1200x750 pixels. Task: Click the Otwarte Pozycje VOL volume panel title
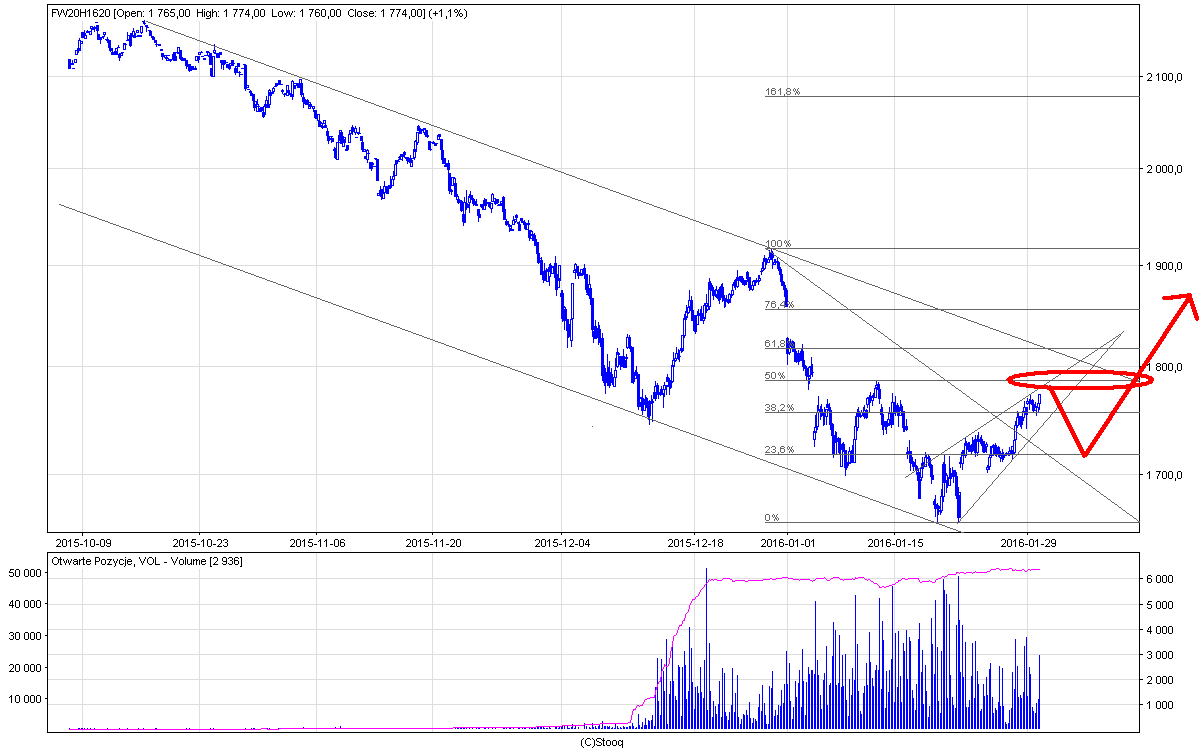point(146,561)
